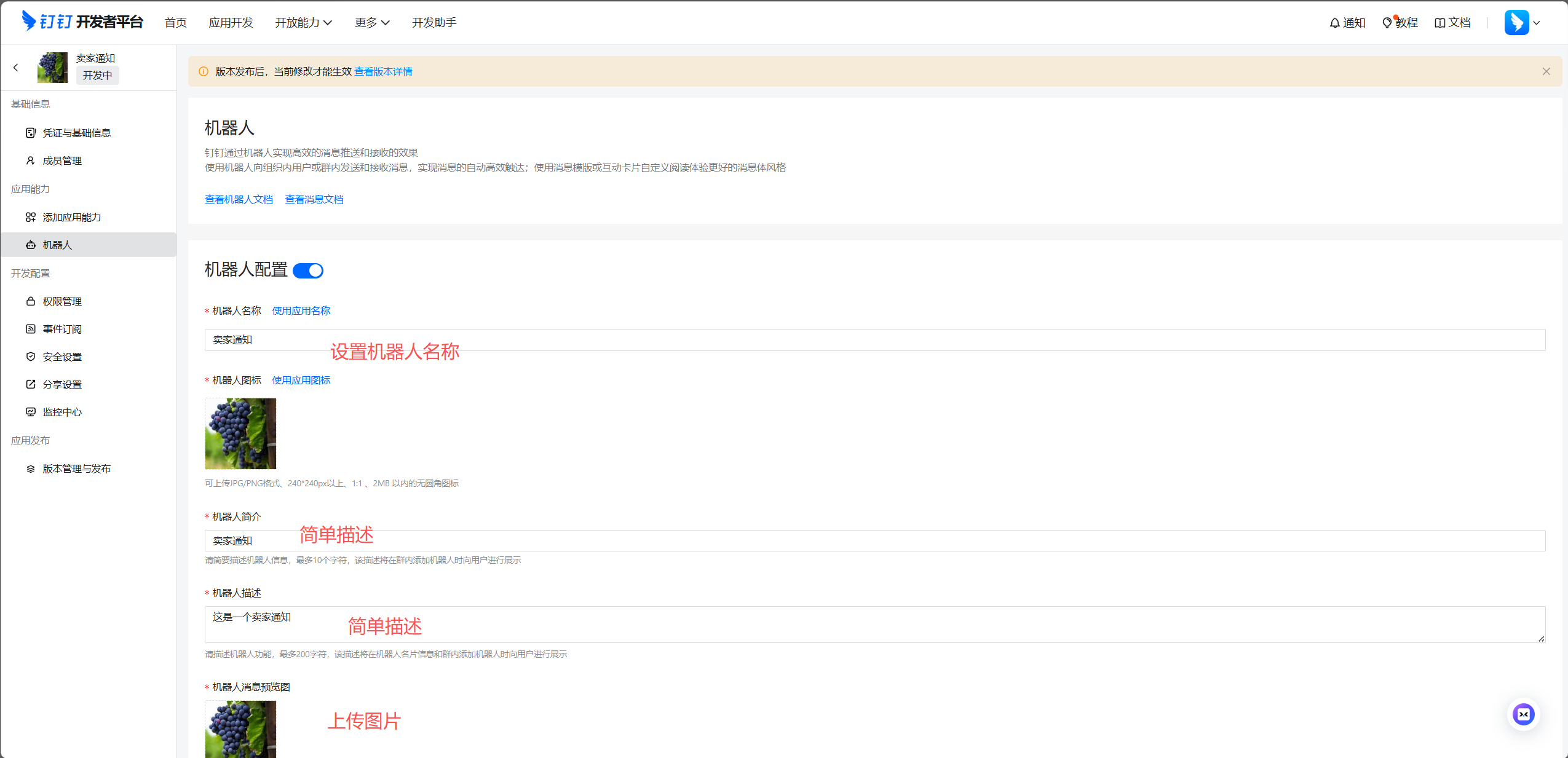Click the 机器人消息预览图 grape image
The height and width of the screenshot is (758, 1568).
pos(240,729)
